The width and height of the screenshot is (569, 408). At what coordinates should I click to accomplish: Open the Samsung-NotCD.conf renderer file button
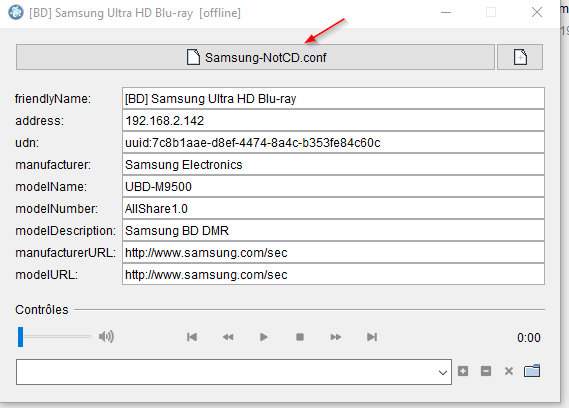(x=255, y=57)
